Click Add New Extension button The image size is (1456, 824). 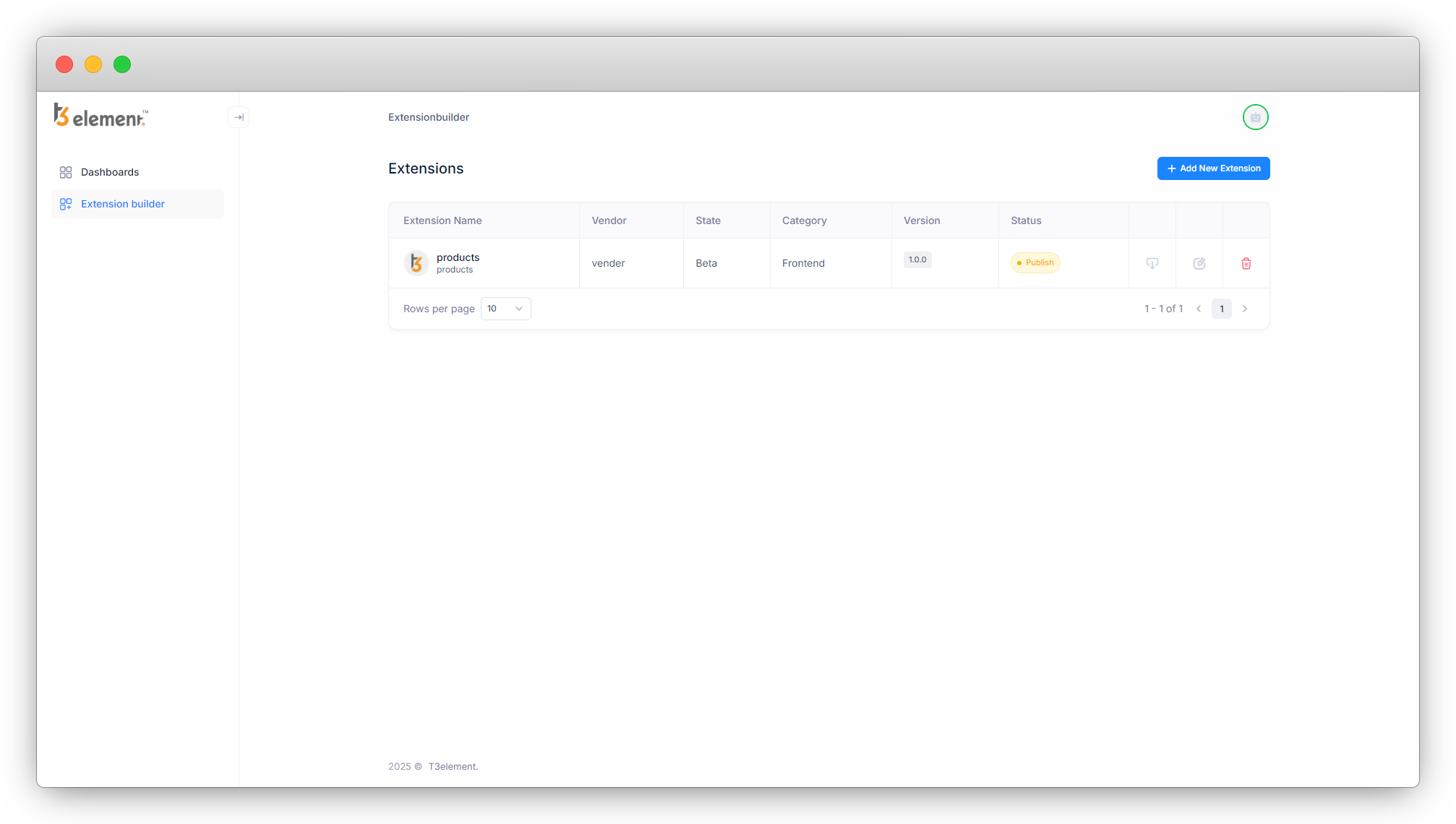point(1213,168)
